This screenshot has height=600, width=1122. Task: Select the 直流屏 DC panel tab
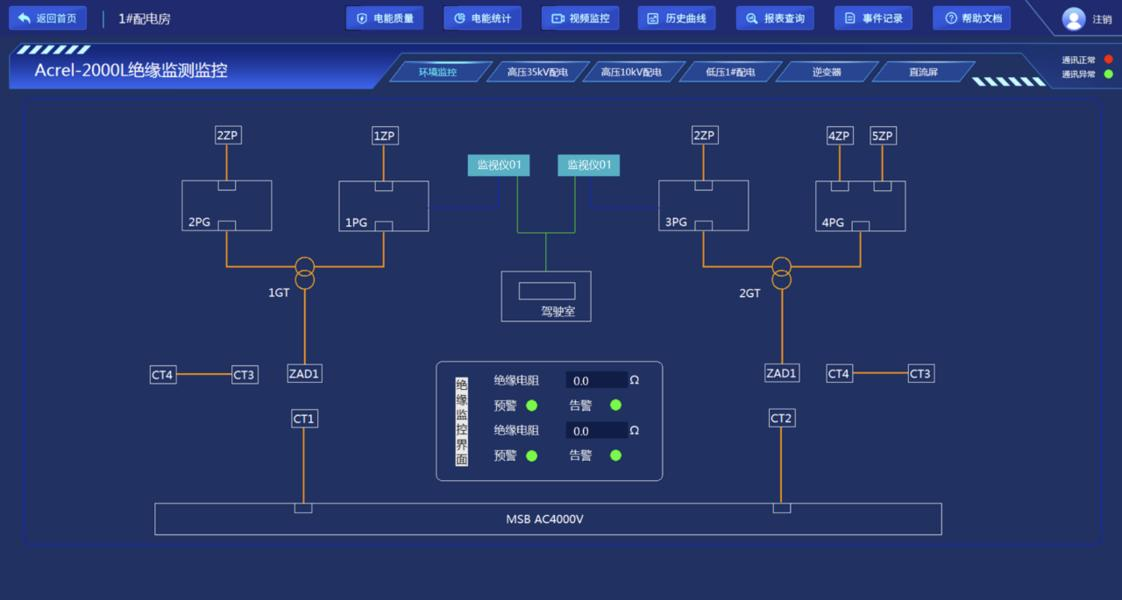click(x=922, y=72)
